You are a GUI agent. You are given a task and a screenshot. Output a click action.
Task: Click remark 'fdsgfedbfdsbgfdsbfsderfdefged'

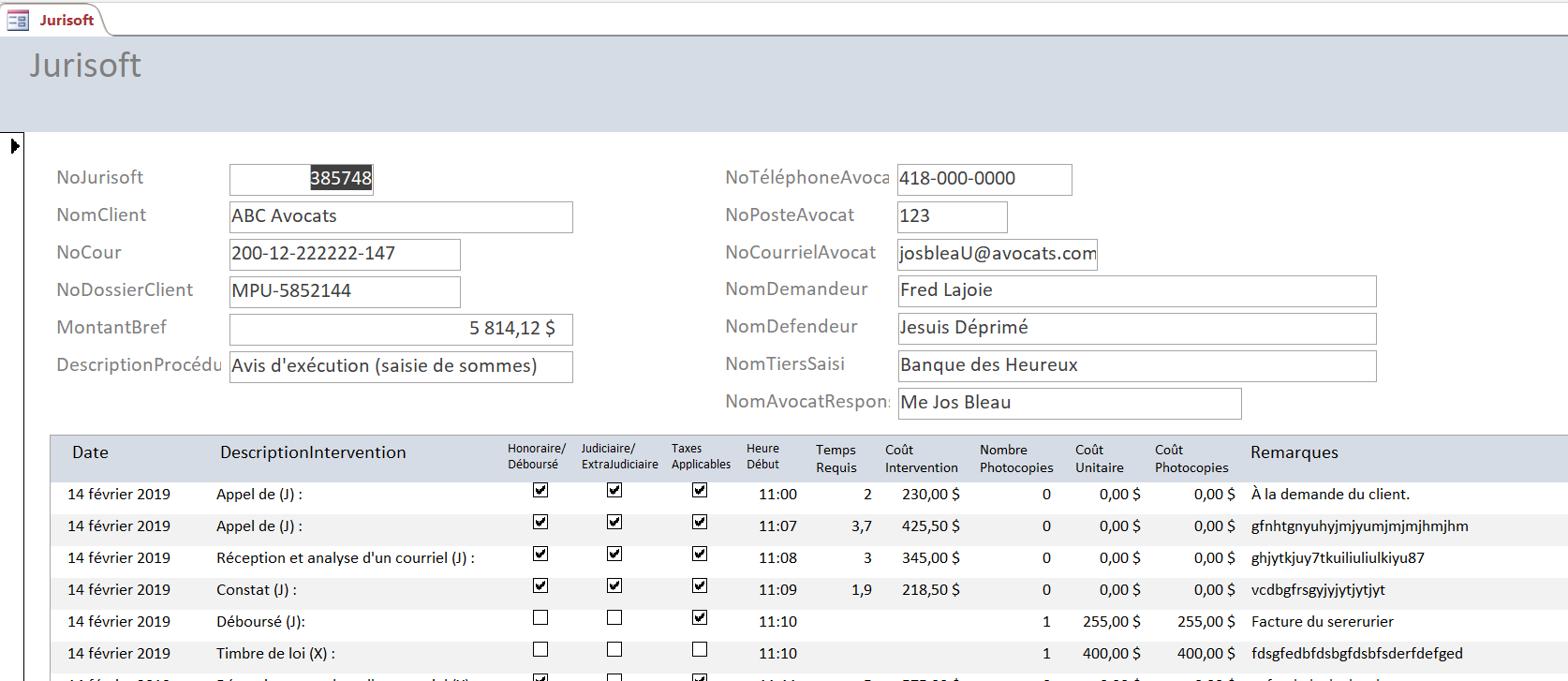pos(1357,654)
